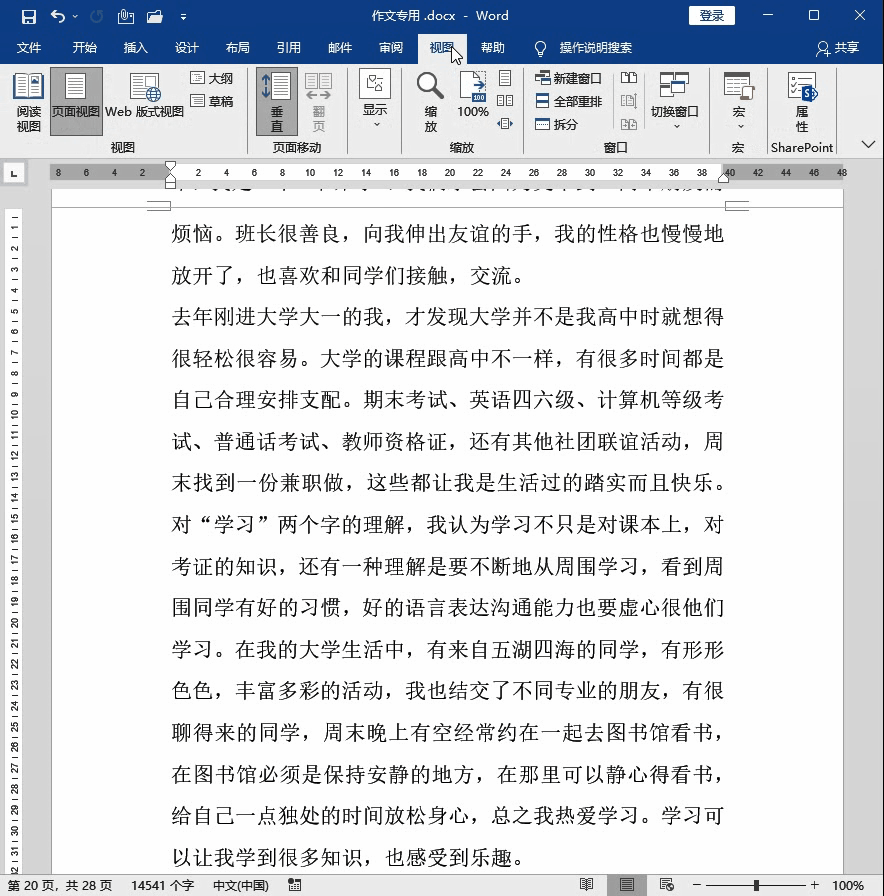Switch to 草稿 draft view
This screenshot has width=884, height=896.
(212, 101)
